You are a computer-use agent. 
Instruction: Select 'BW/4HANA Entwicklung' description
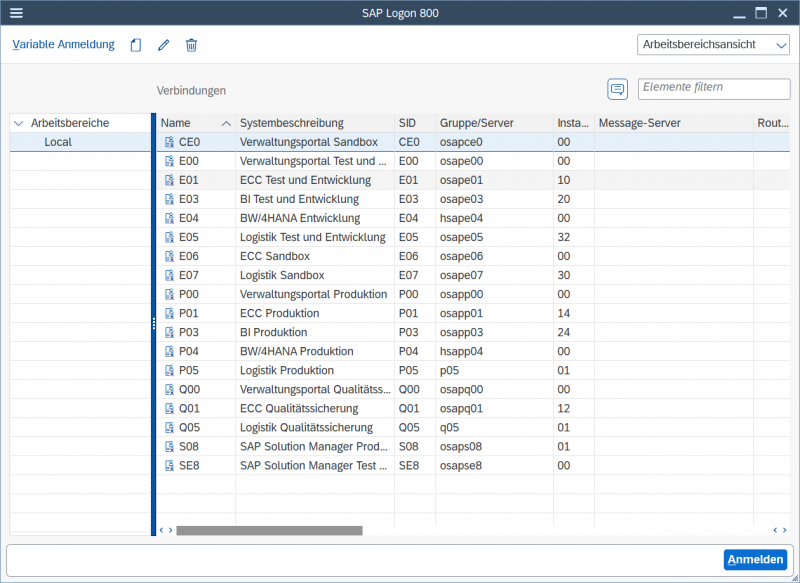pos(300,218)
